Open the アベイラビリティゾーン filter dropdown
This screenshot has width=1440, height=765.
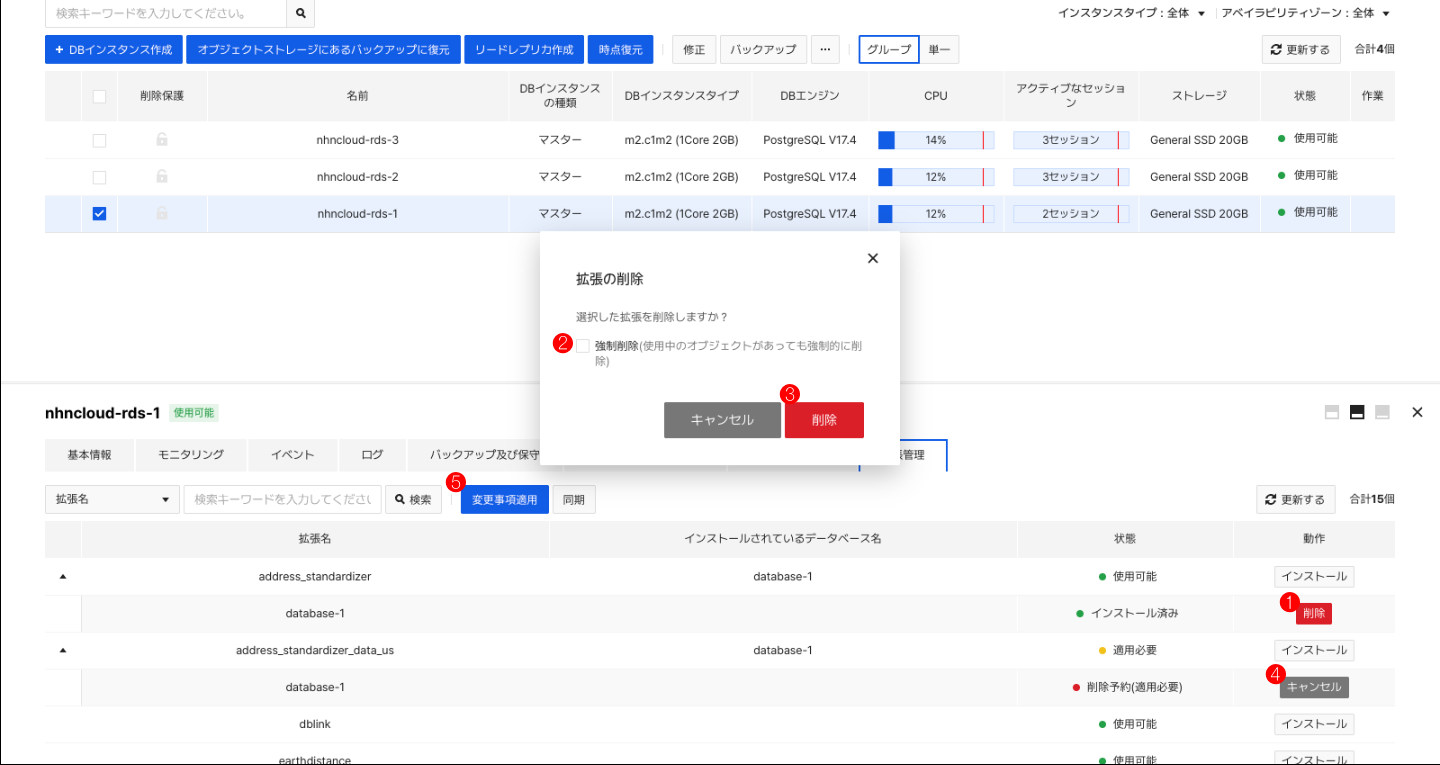tap(1306, 13)
